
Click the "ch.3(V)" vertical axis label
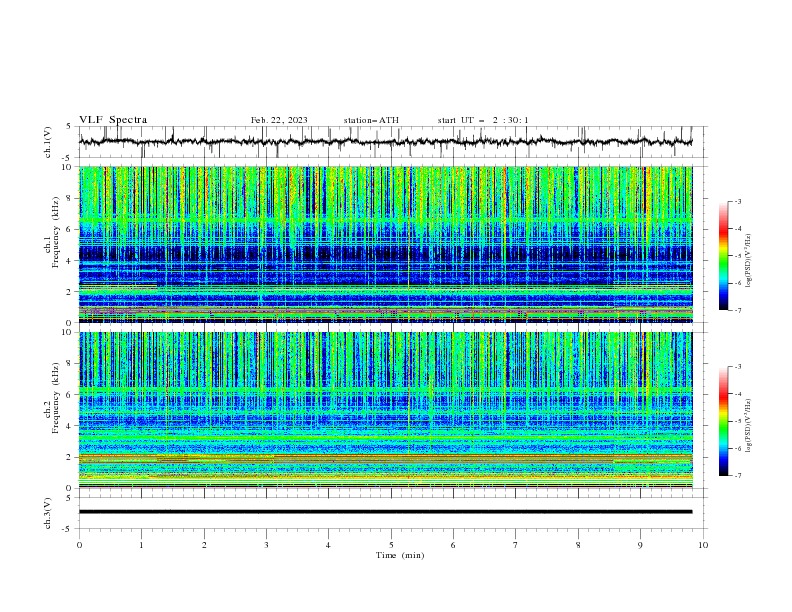point(48,513)
